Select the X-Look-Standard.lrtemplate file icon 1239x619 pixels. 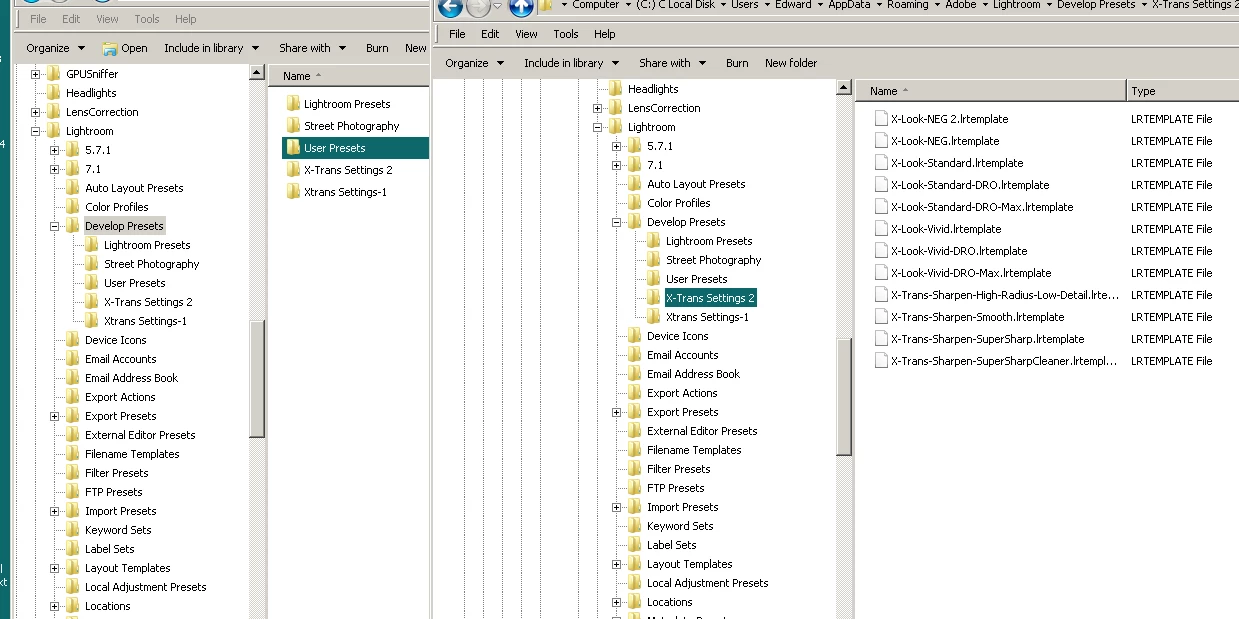pyautogui.click(x=881, y=163)
